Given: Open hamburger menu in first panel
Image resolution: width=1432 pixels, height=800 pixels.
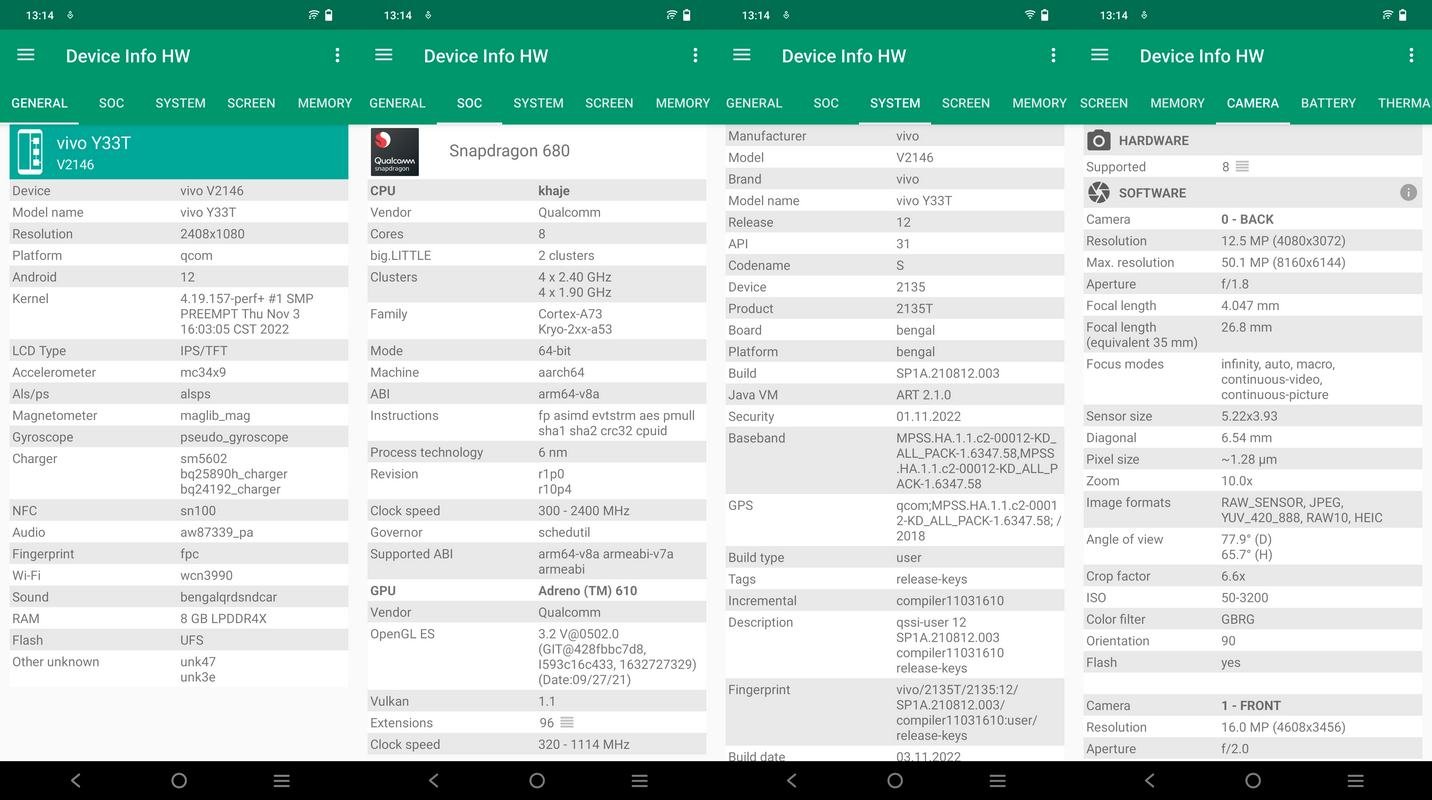Looking at the screenshot, I should [26, 55].
